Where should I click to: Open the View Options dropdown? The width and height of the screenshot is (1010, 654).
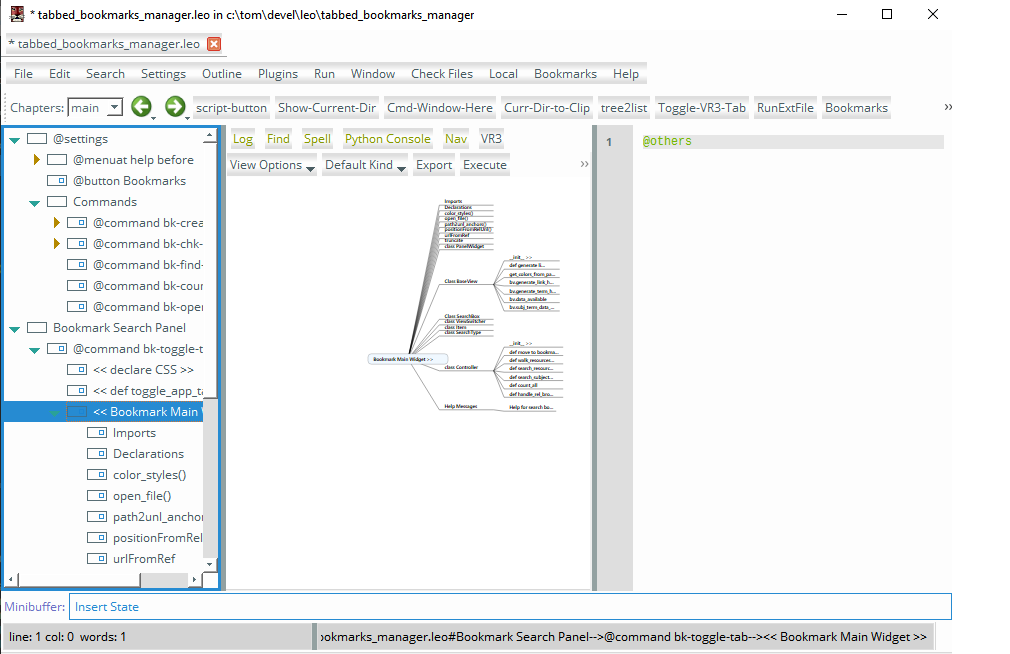(x=271, y=165)
